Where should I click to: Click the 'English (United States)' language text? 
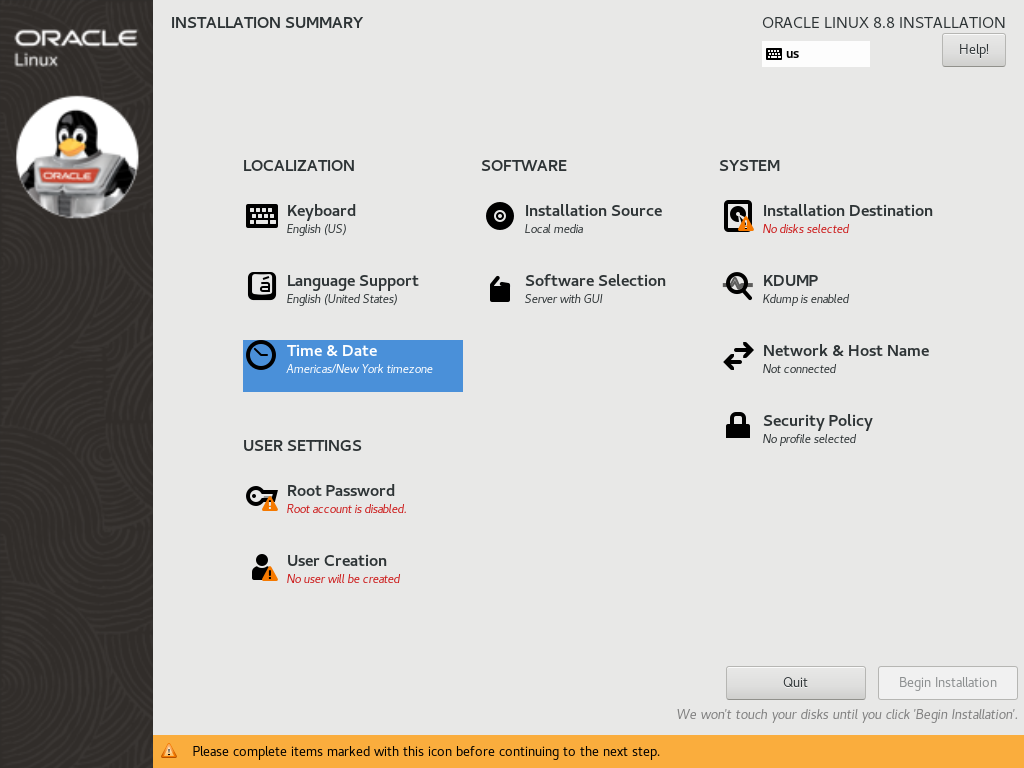click(x=342, y=299)
